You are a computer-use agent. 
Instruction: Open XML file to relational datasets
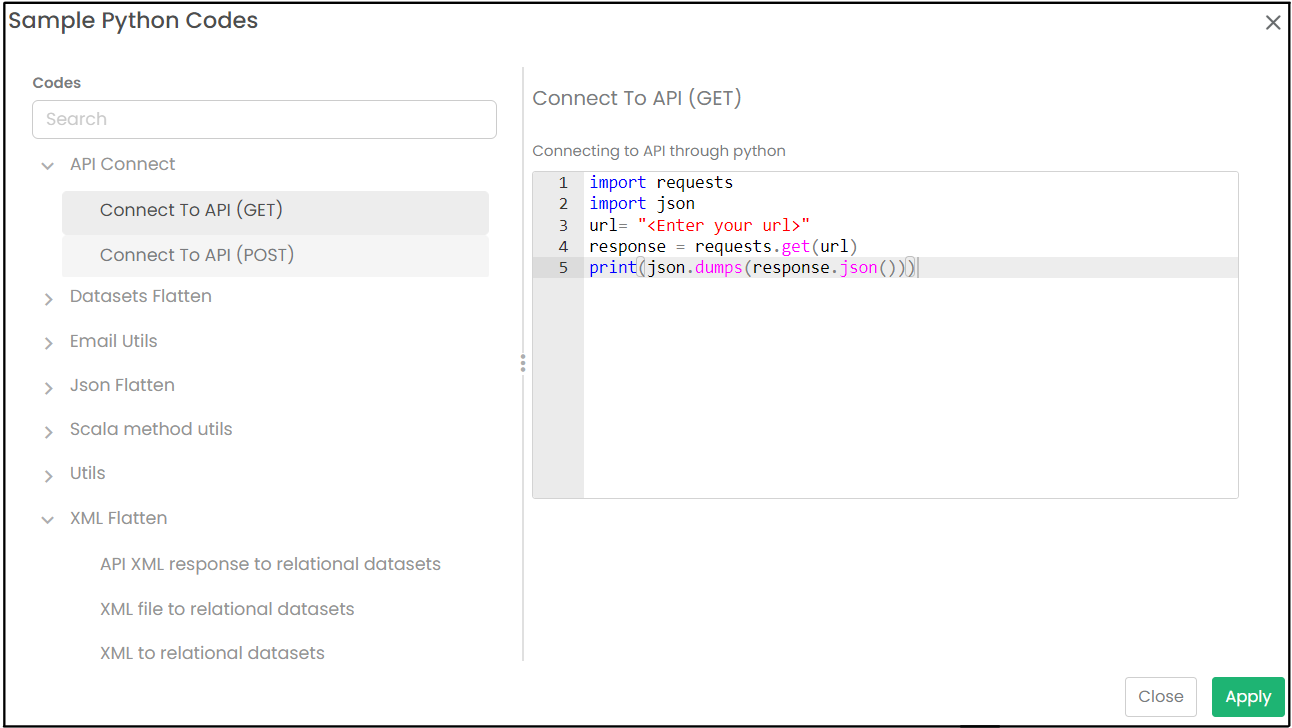[227, 609]
